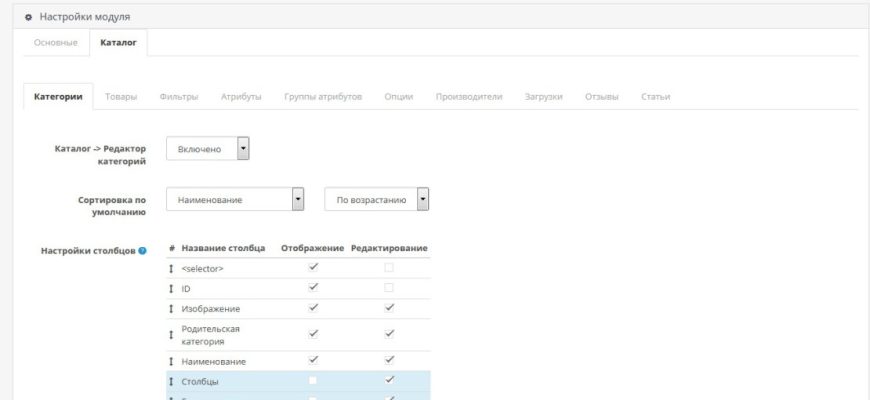Click the sort handle for Изображение row
The height and width of the screenshot is (400, 870).
coord(171,309)
